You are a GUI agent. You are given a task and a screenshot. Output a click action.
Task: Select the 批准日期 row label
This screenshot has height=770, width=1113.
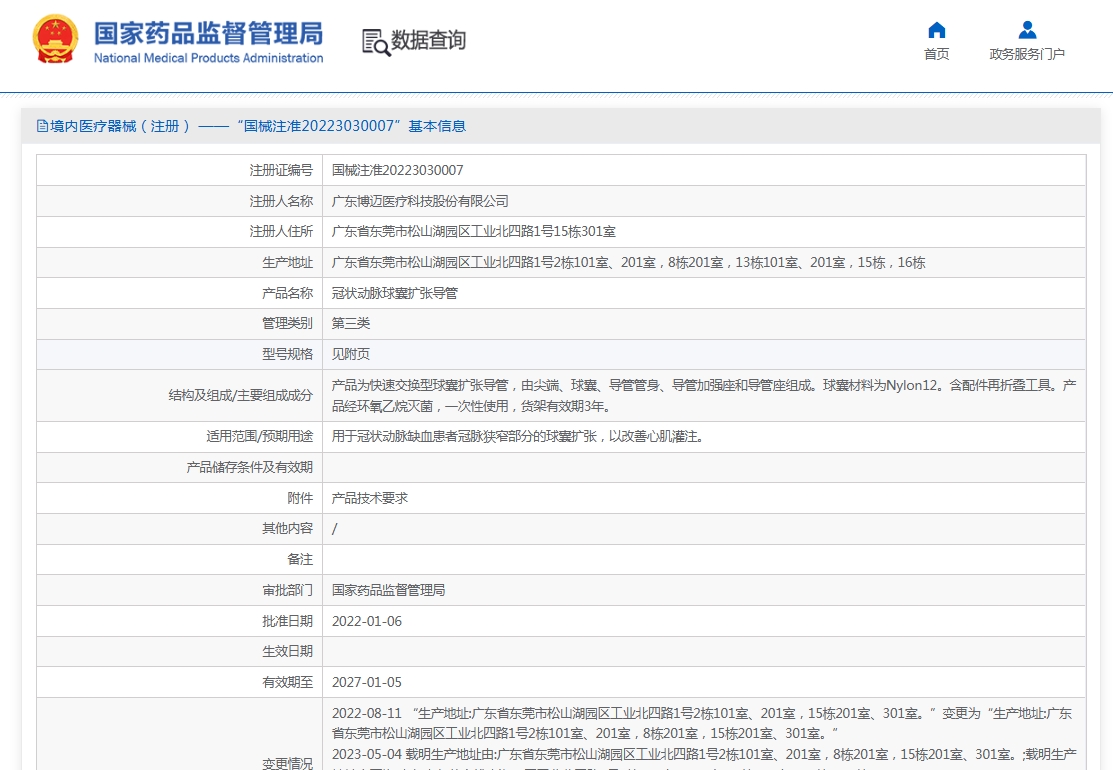pyautogui.click(x=287, y=621)
